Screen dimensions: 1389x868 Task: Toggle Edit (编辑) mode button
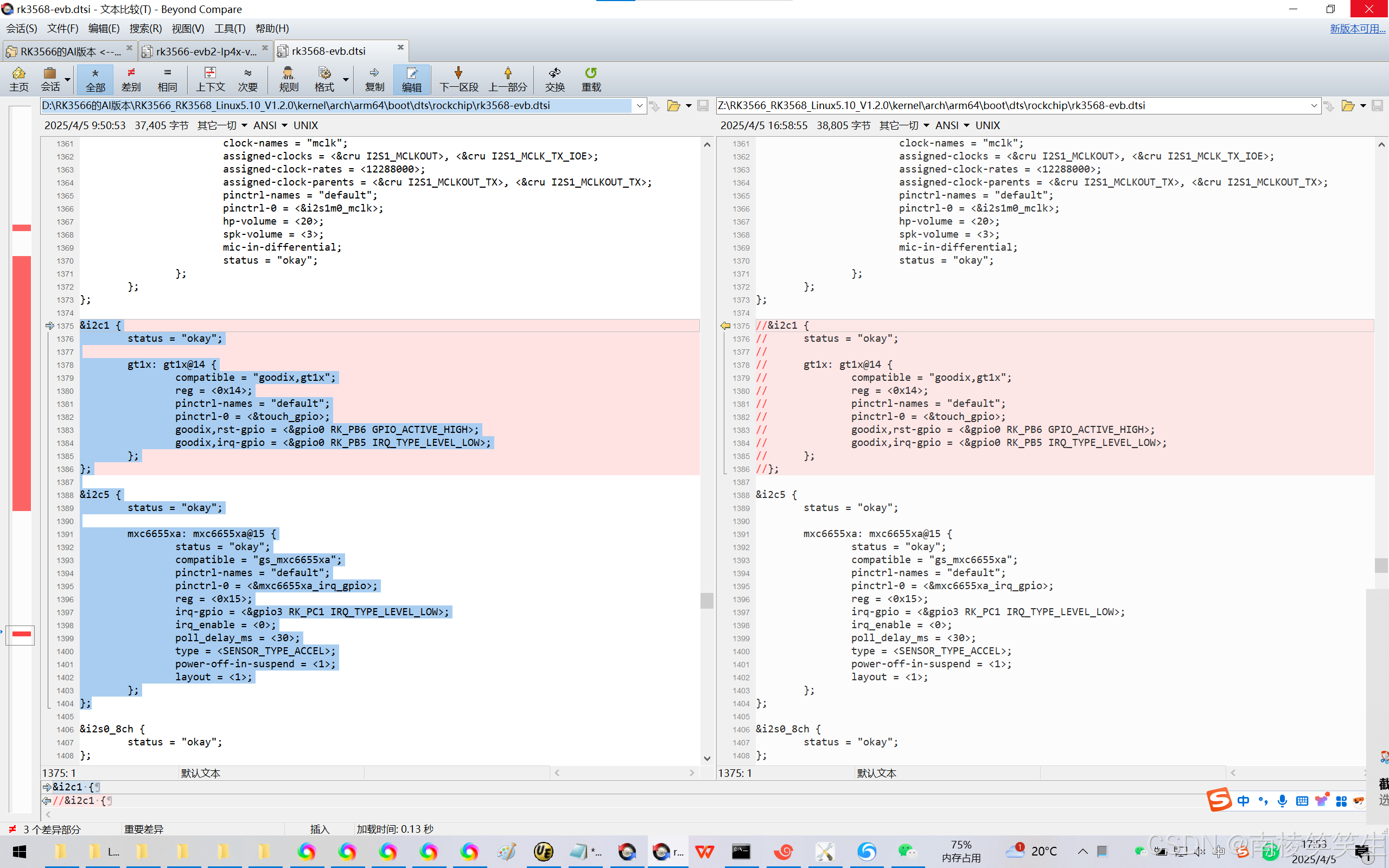(411, 79)
